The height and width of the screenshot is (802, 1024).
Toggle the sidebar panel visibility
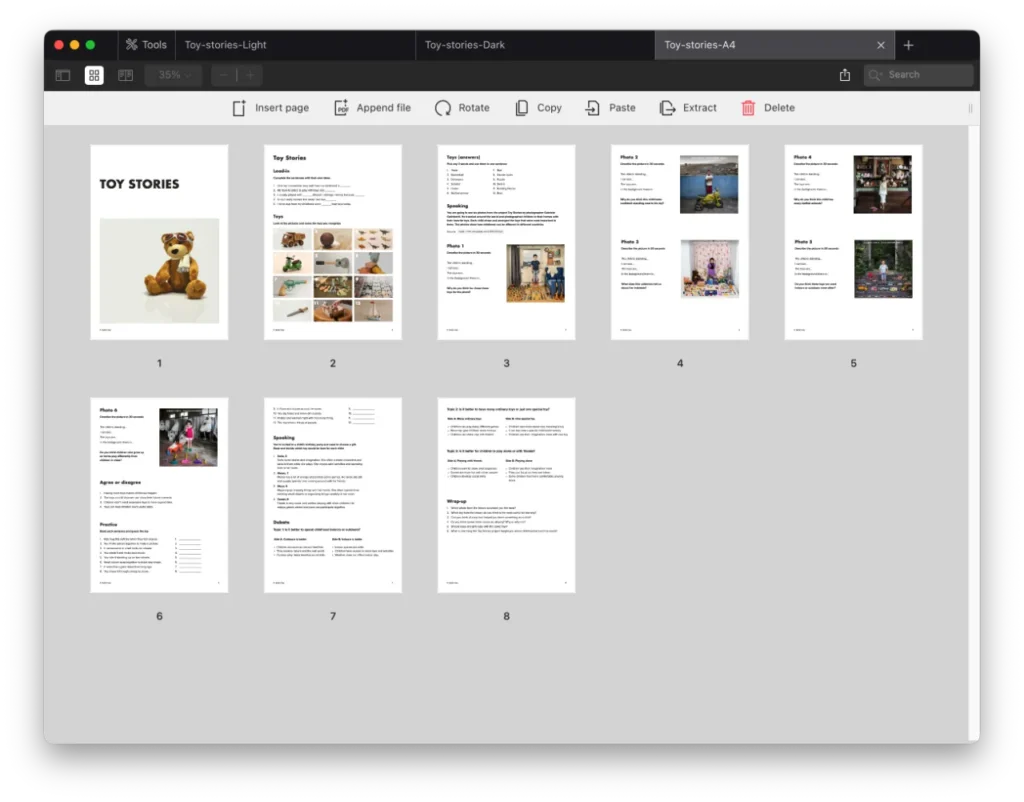(x=62, y=75)
